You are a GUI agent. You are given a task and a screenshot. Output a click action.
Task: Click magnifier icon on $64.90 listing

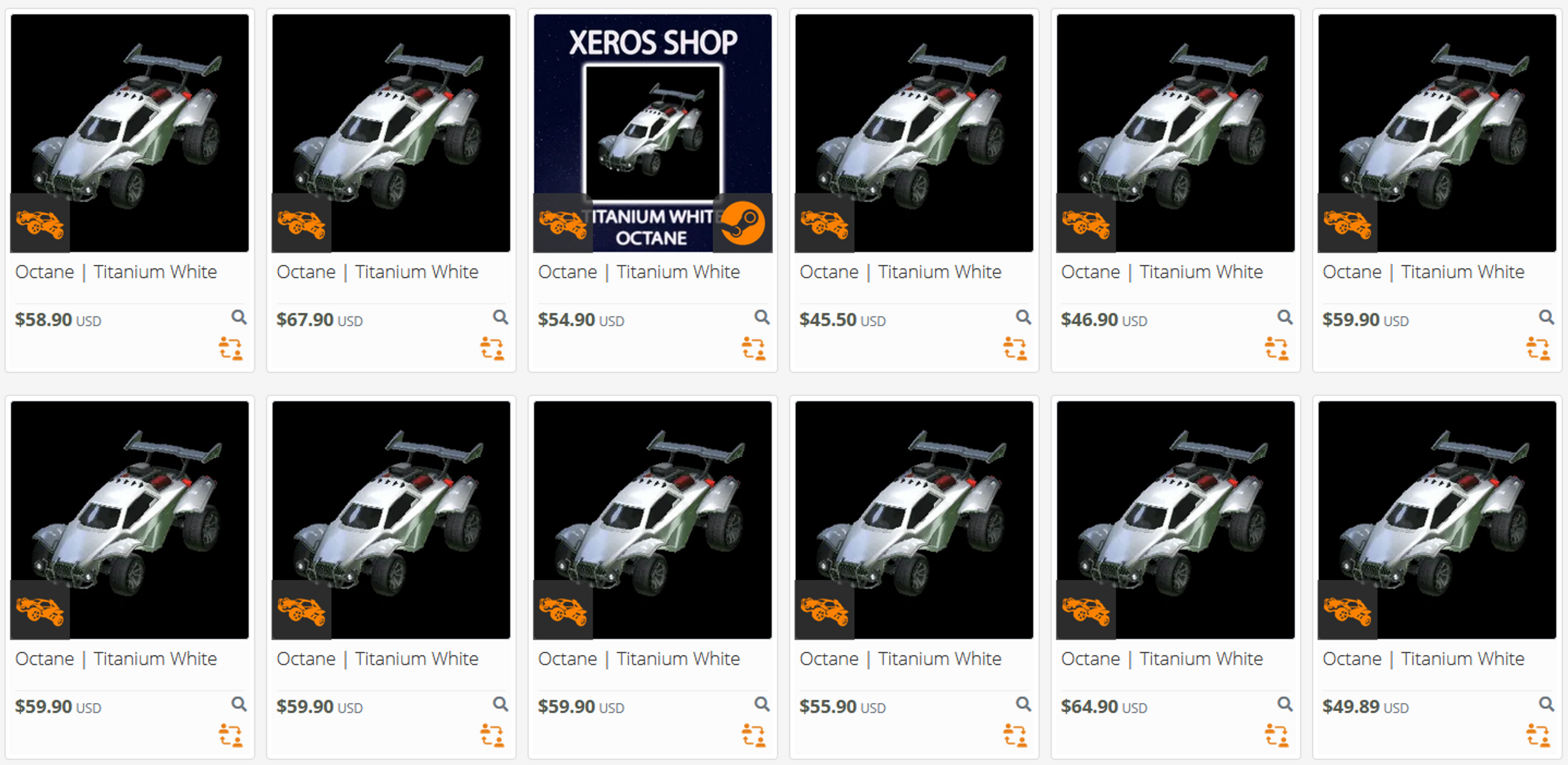pyautogui.click(x=1284, y=704)
